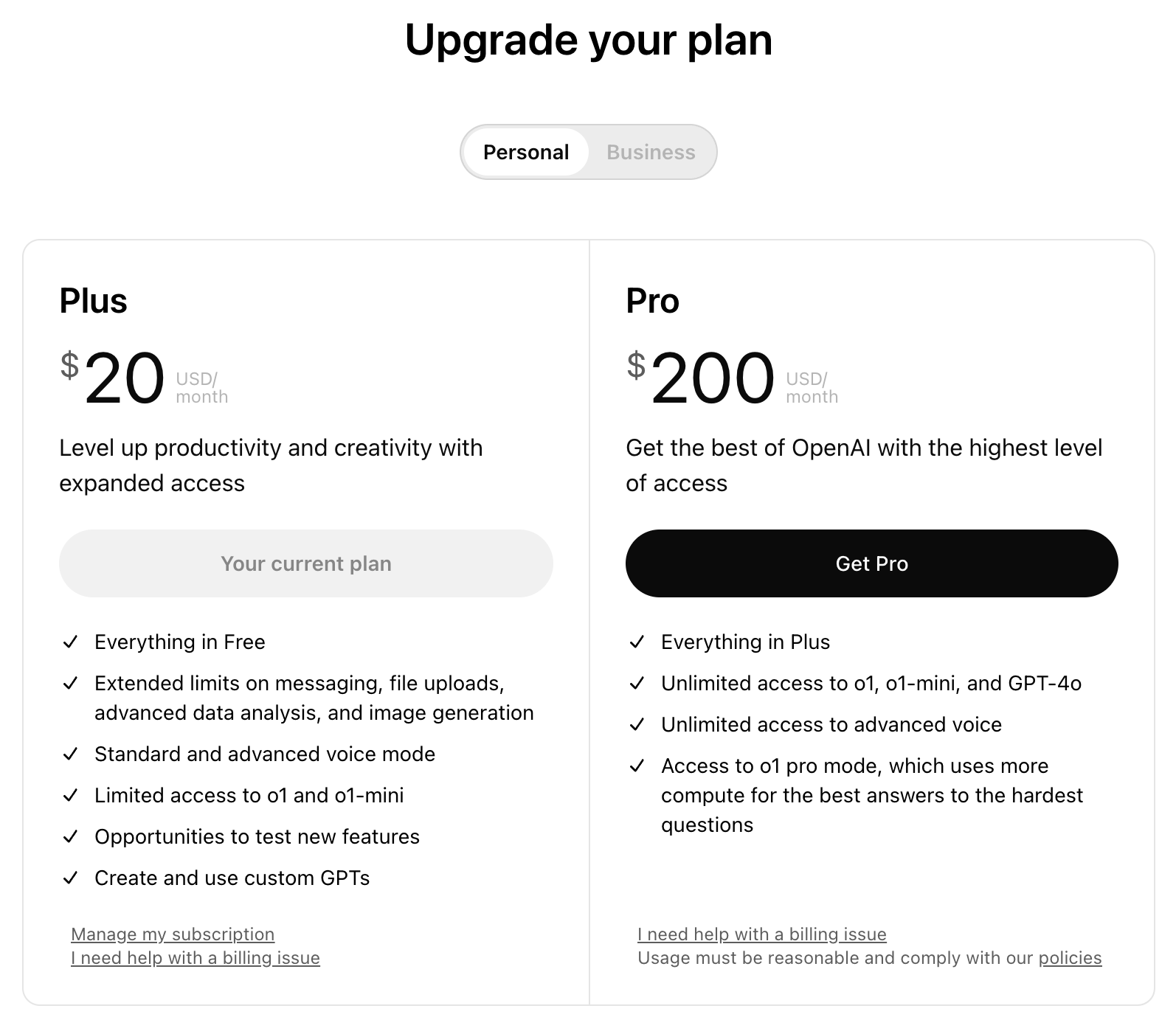Open billing issue help under Plus plan
This screenshot has height=1031, width=1176.
click(x=196, y=958)
